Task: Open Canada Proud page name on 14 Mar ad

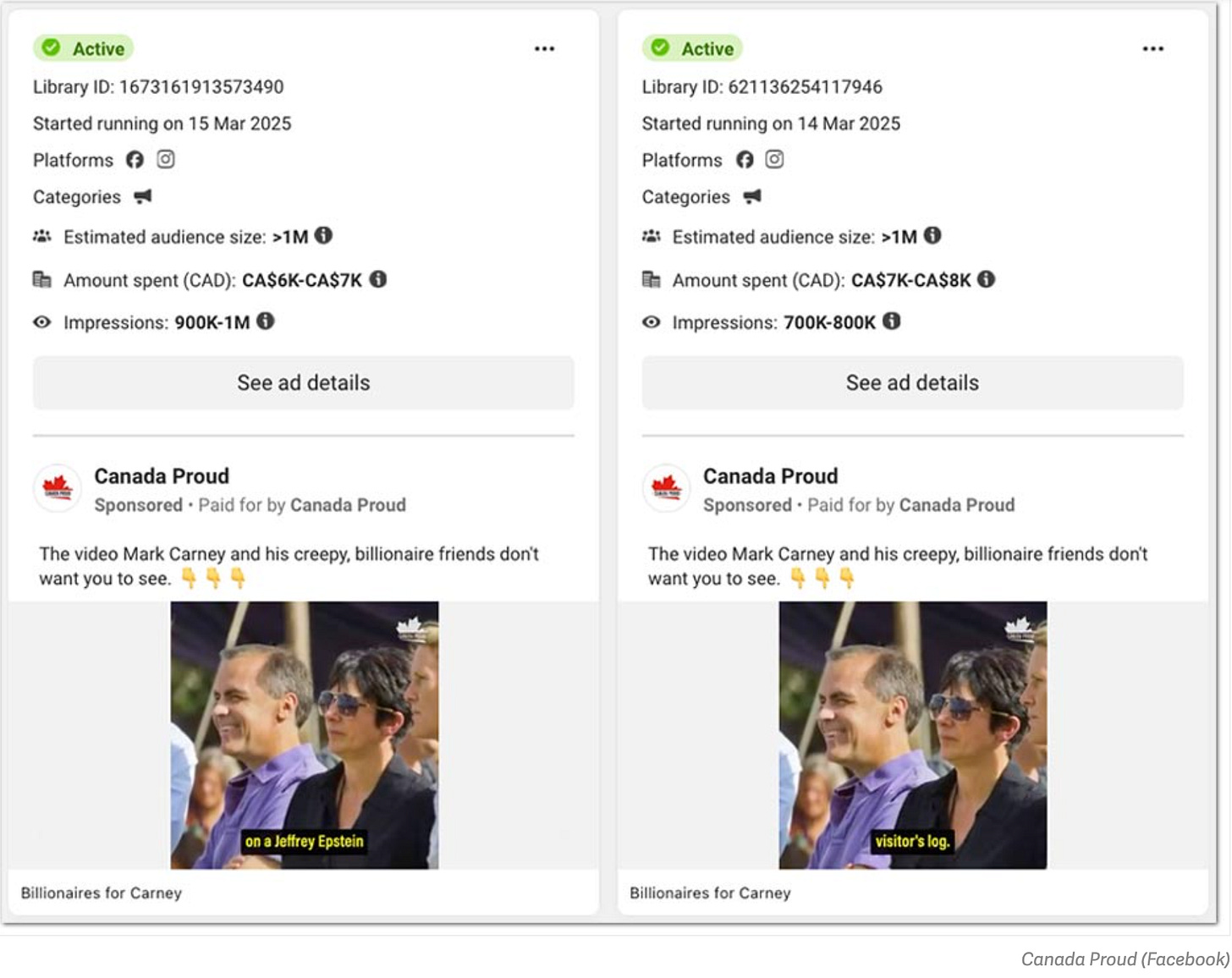Action: [x=770, y=476]
